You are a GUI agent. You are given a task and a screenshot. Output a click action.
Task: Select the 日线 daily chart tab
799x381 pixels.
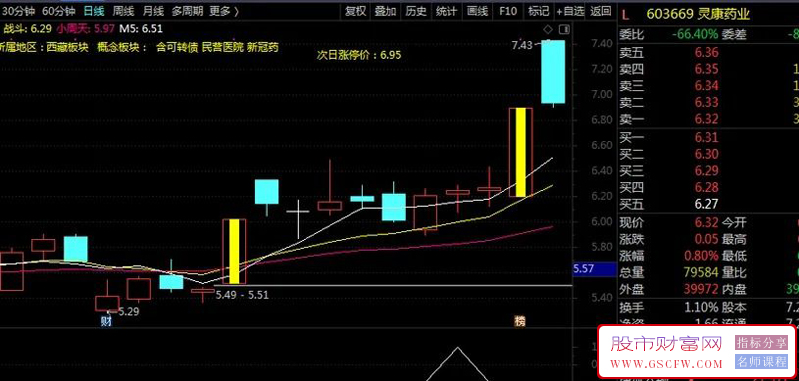coord(93,11)
